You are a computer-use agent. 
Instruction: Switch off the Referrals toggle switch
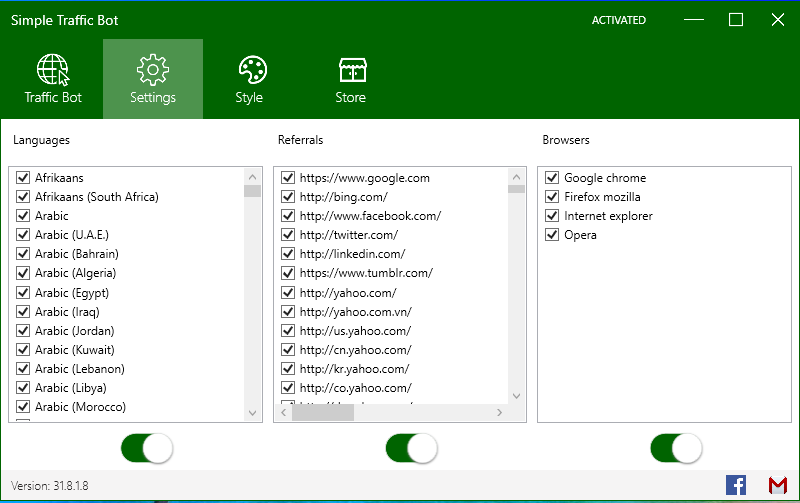point(412,448)
